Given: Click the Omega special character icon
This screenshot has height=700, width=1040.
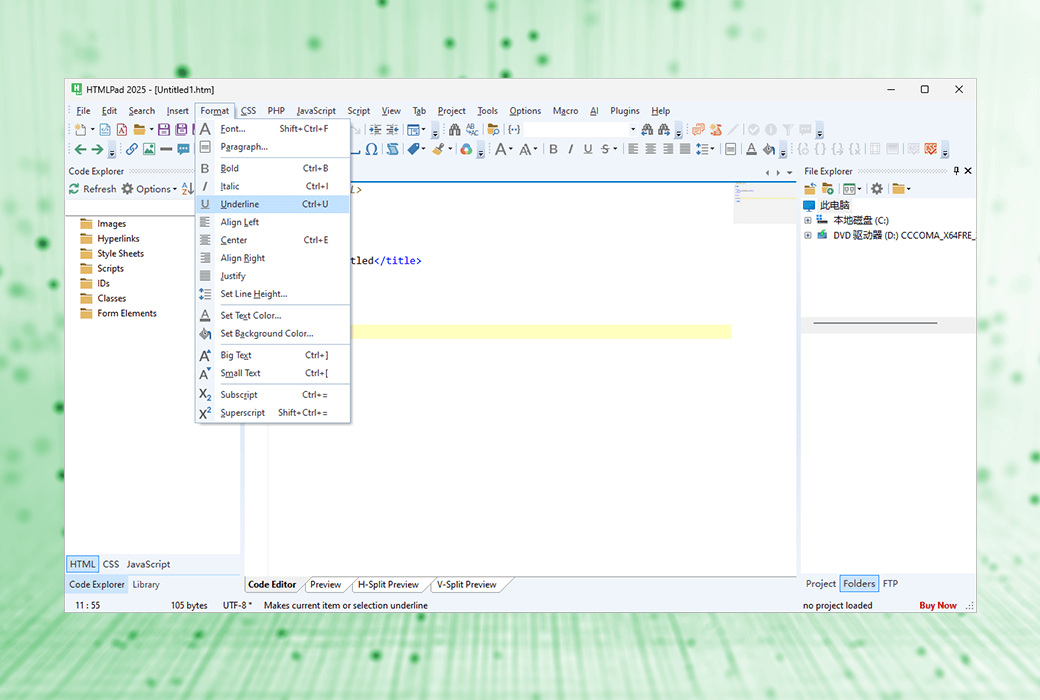Looking at the screenshot, I should tap(372, 149).
